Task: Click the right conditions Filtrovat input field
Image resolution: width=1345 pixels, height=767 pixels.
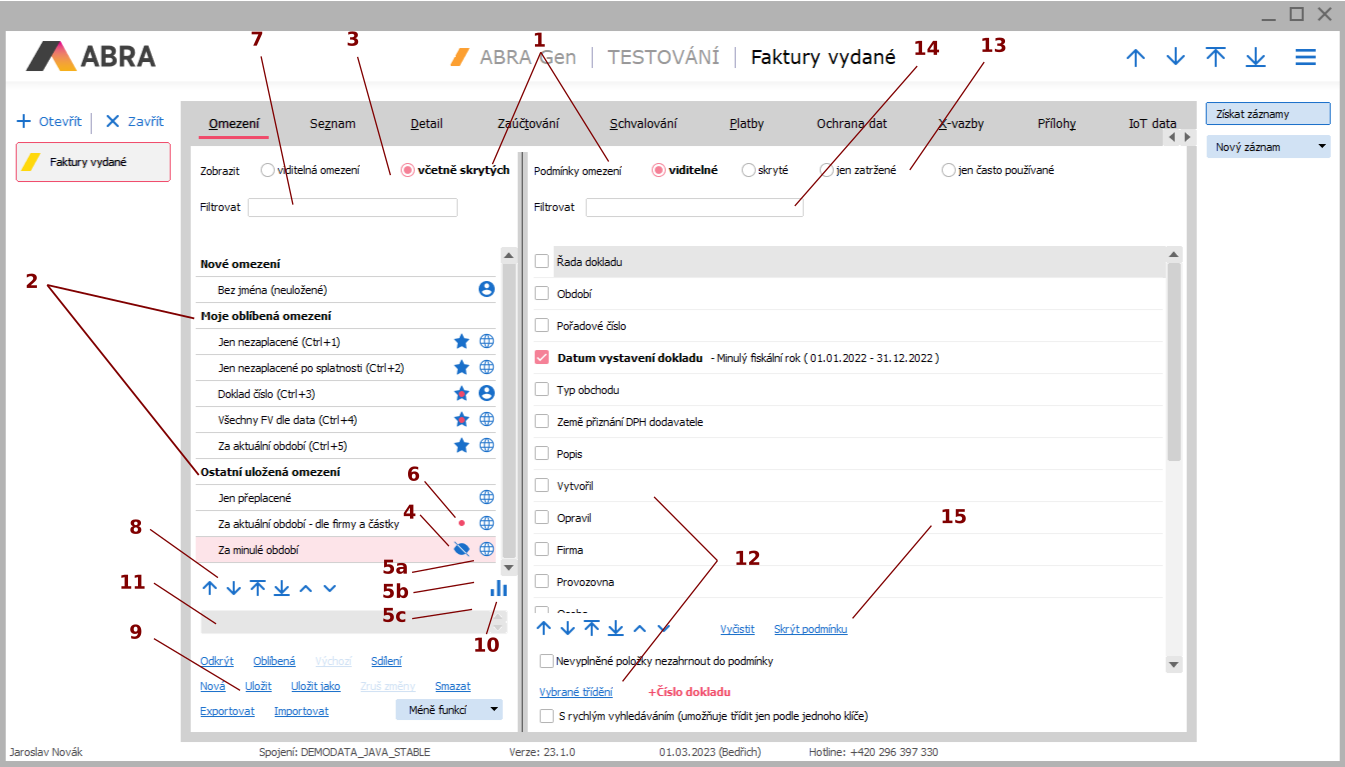Action: click(694, 207)
